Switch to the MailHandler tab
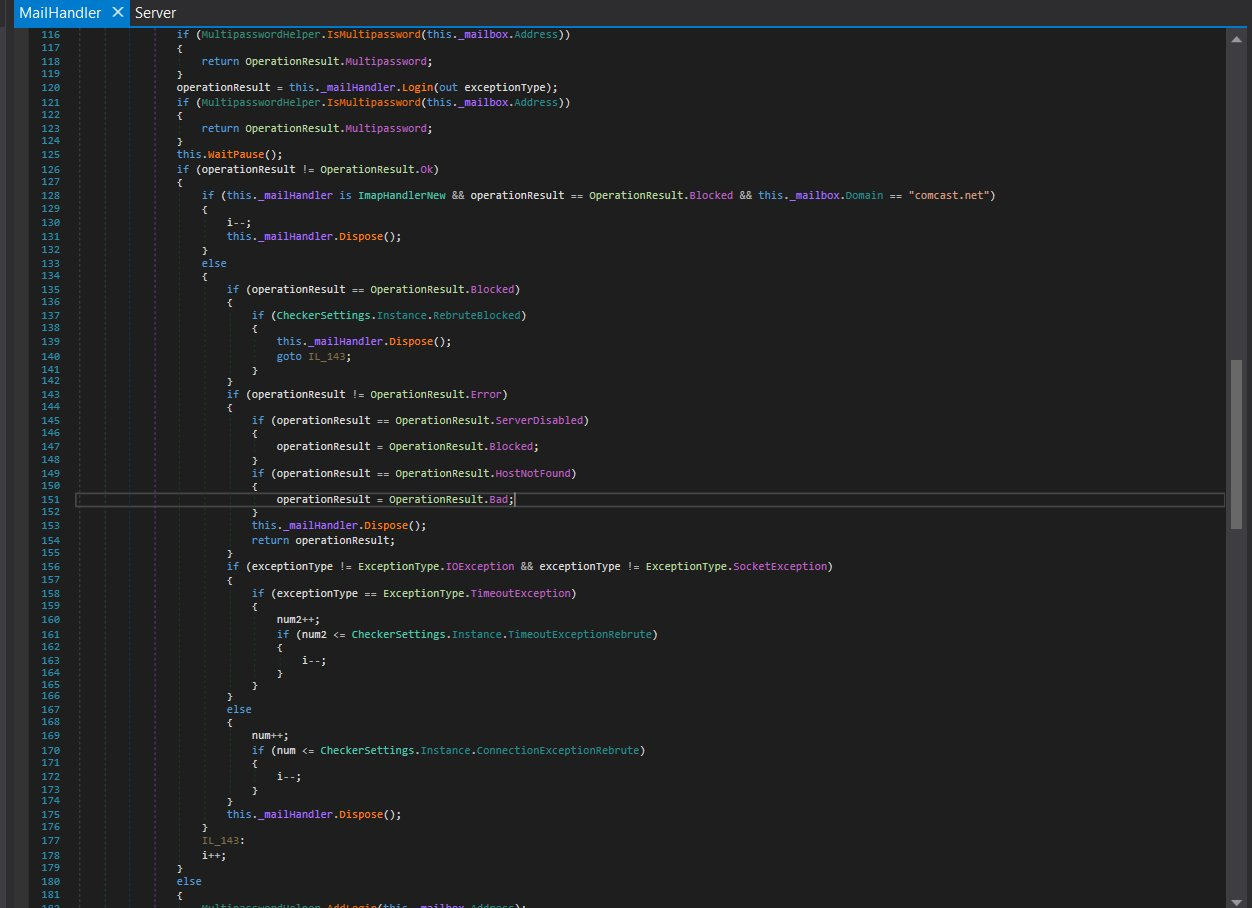 click(x=60, y=13)
